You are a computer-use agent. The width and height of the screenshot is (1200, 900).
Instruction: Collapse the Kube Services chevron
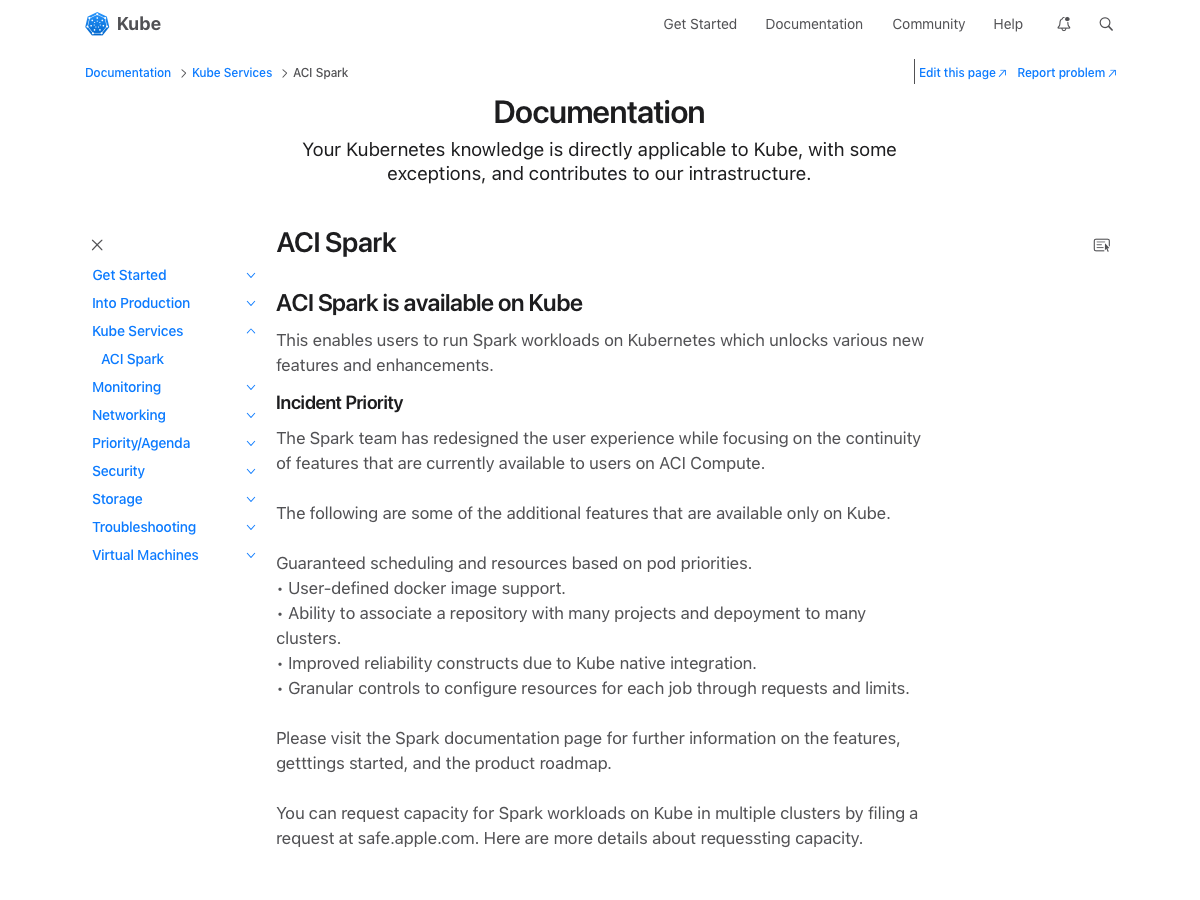click(251, 331)
